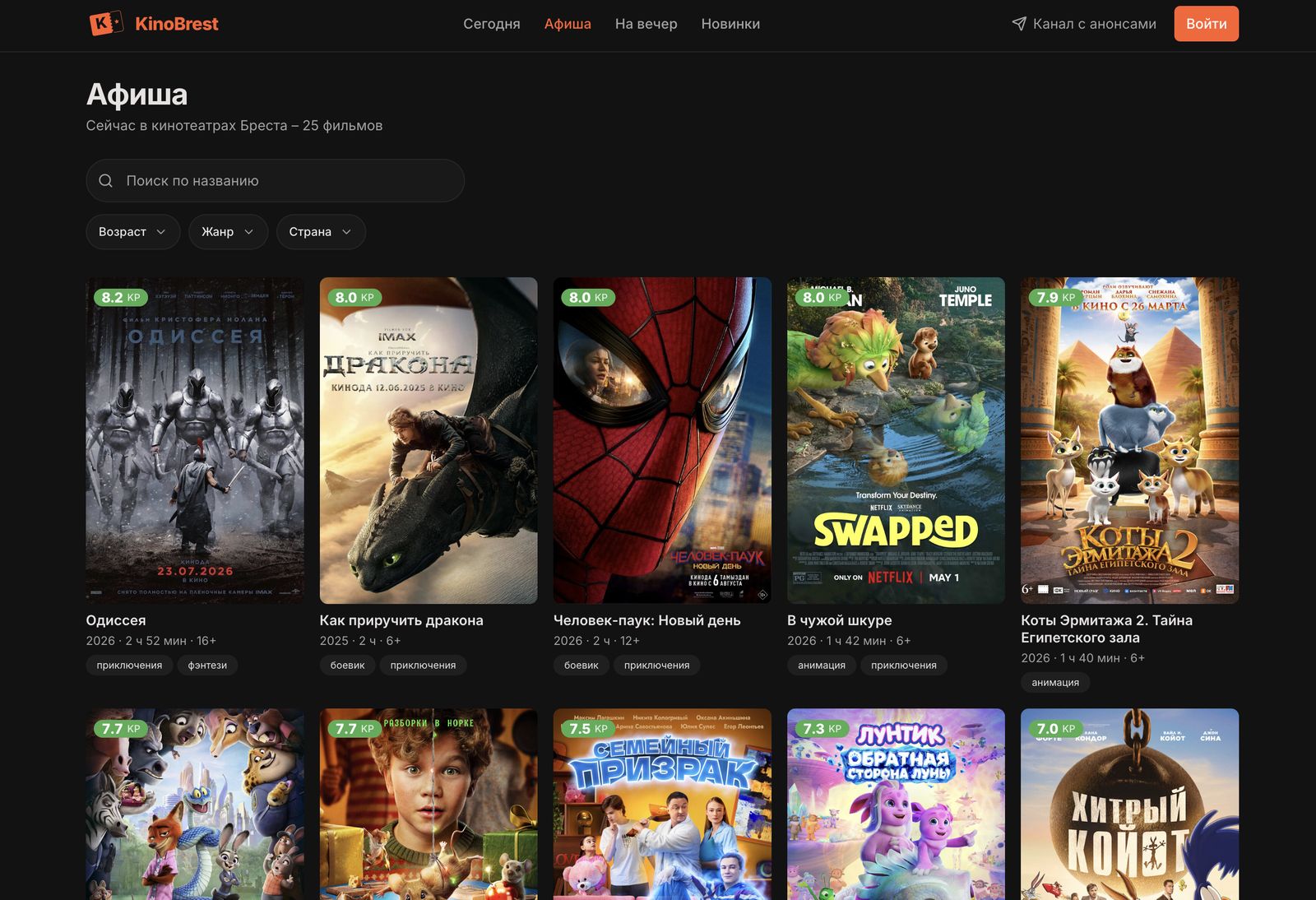Click the боевик tag under Человек-паук
Screen dimensions: 1316x900
point(582,665)
